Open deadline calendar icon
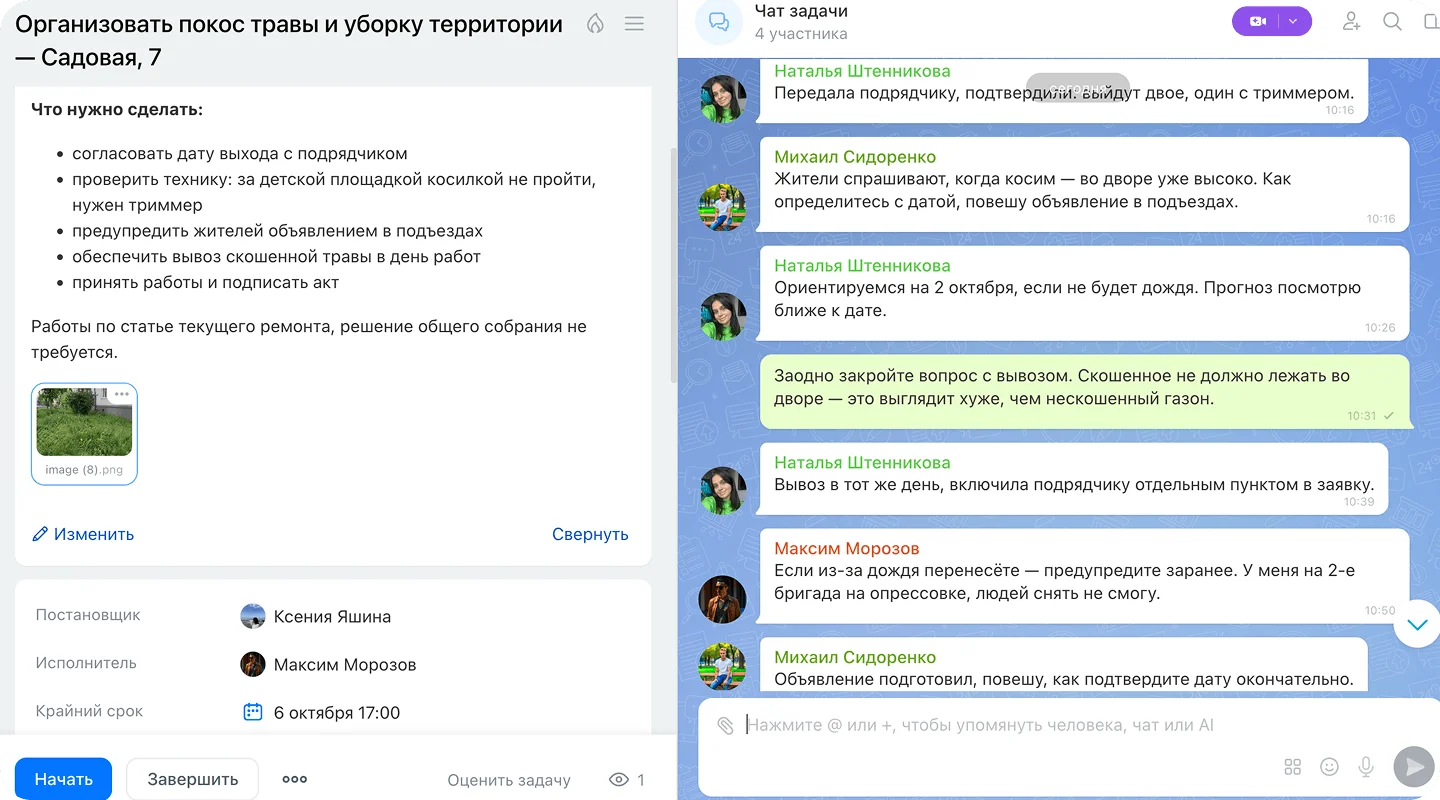The width and height of the screenshot is (1440, 800). [x=253, y=712]
